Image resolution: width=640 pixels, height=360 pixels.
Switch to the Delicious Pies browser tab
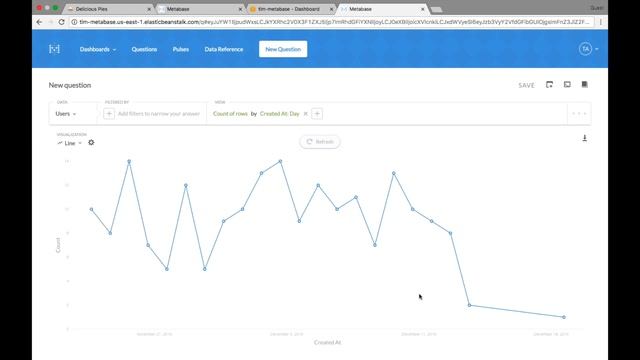[109, 9]
